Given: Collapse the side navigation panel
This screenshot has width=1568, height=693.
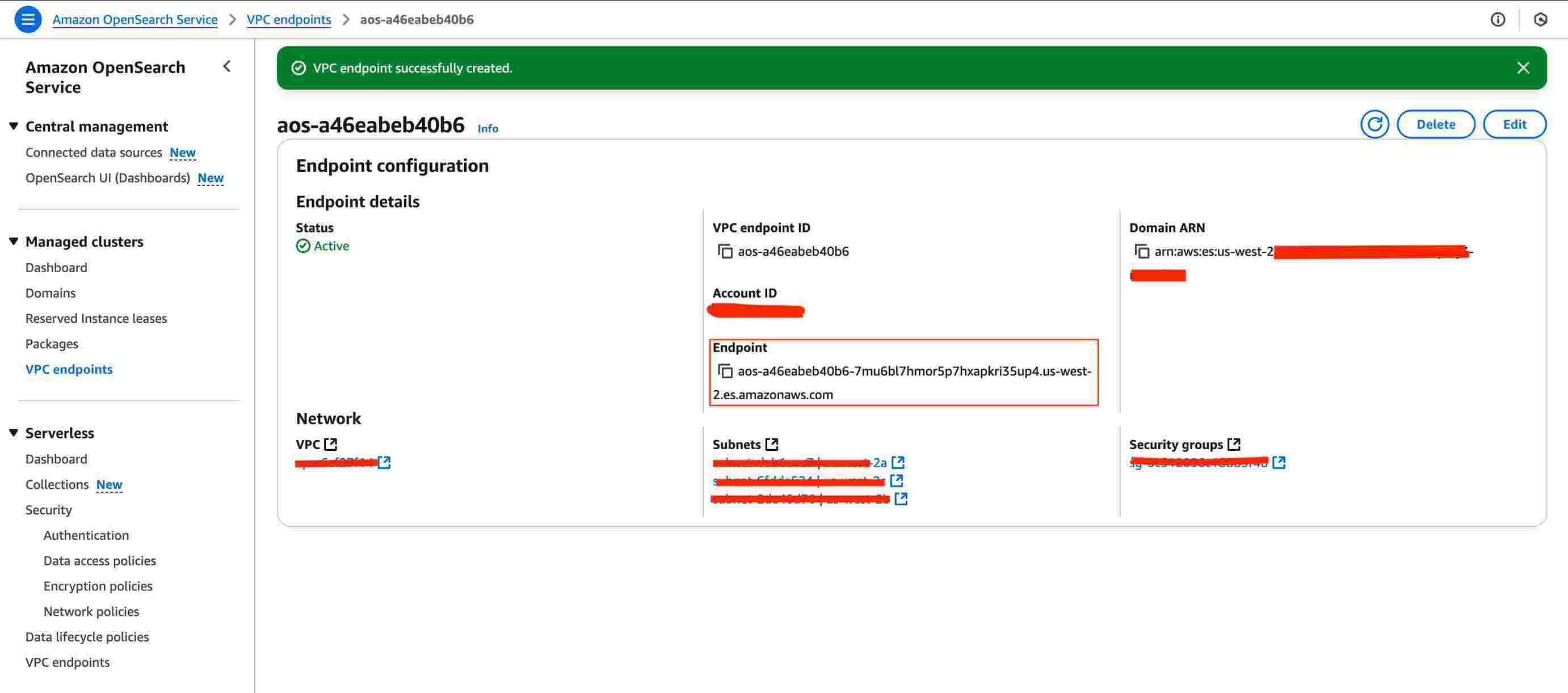Looking at the screenshot, I should tap(227, 66).
